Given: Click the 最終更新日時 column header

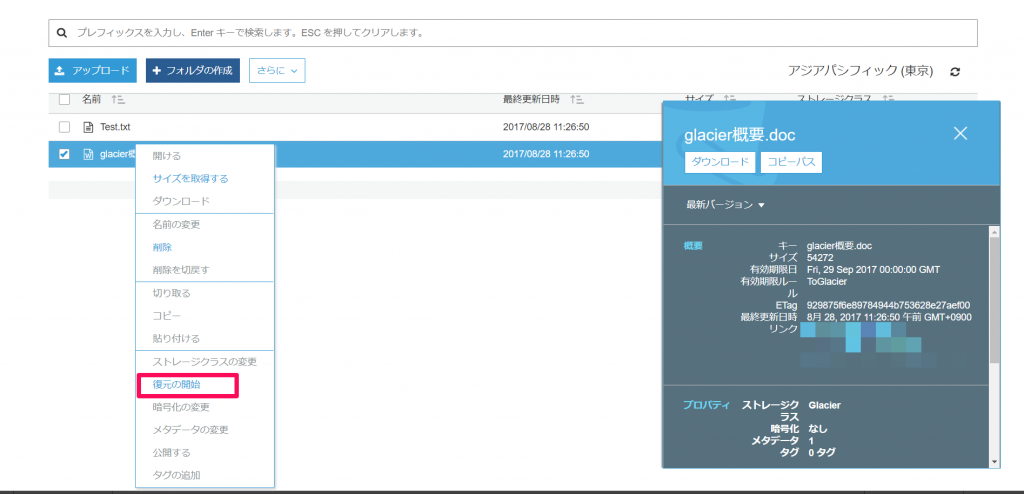Looking at the screenshot, I should 531,99.
